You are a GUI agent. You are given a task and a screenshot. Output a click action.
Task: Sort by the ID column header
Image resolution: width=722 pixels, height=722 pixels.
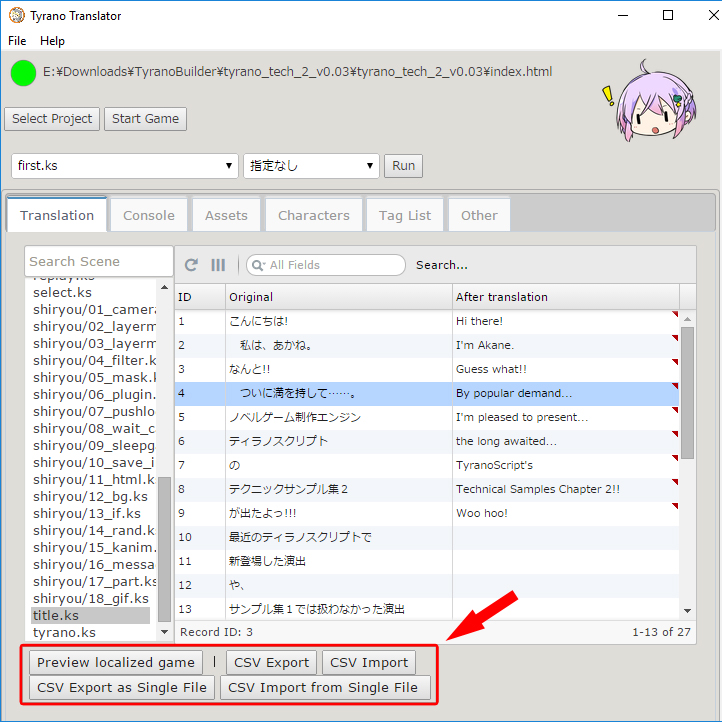200,297
